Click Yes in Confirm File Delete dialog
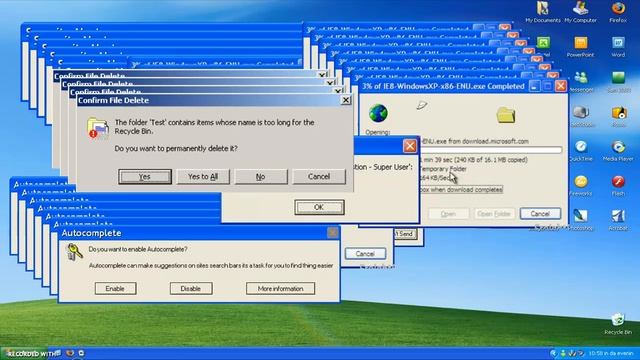Viewport: 640px width, 360px height. point(145,177)
